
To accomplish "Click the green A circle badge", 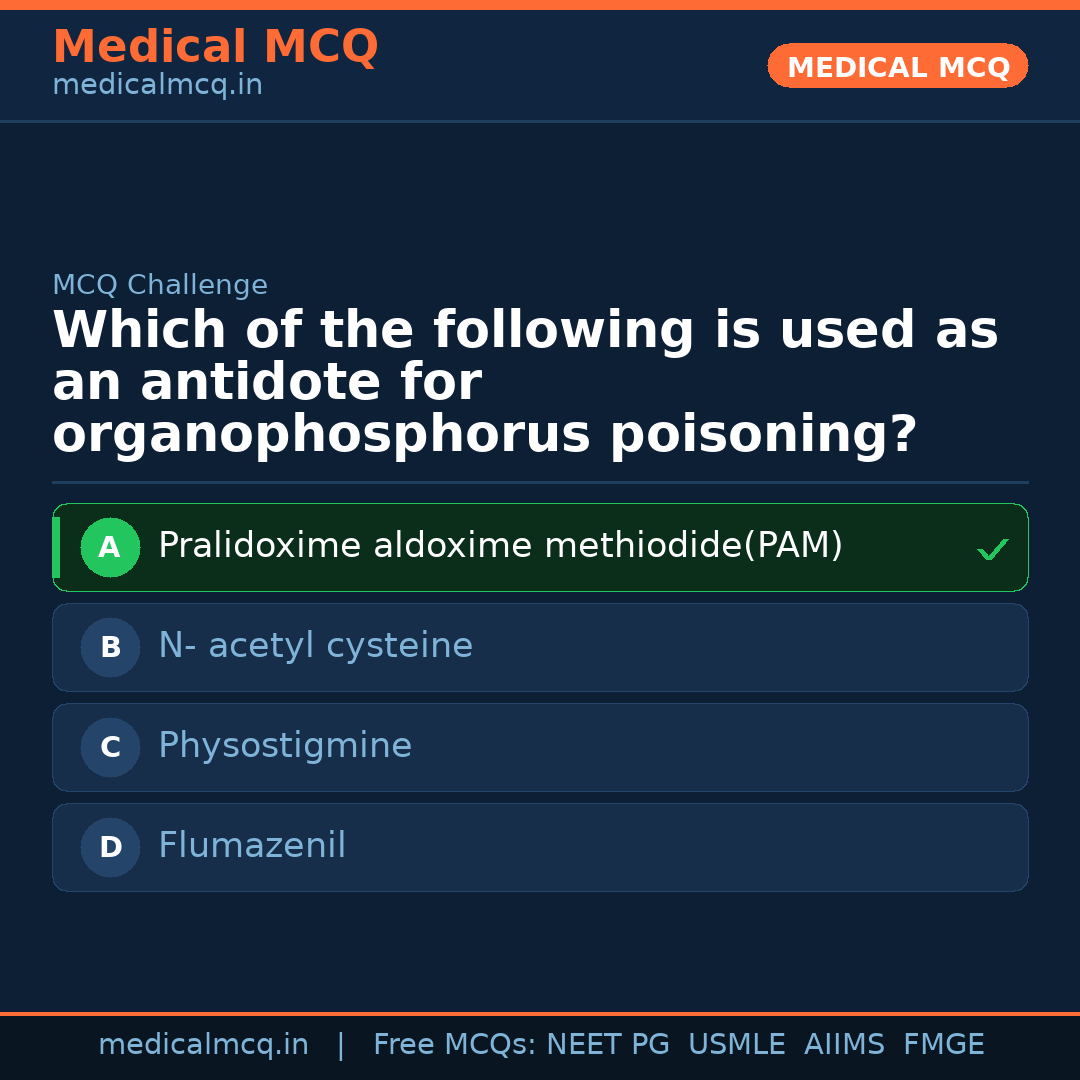I will (110, 547).
